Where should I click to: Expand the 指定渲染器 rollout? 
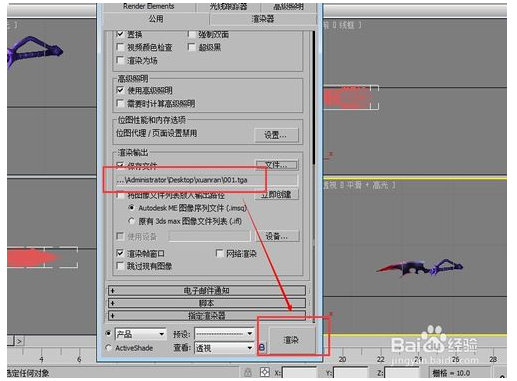[207, 315]
